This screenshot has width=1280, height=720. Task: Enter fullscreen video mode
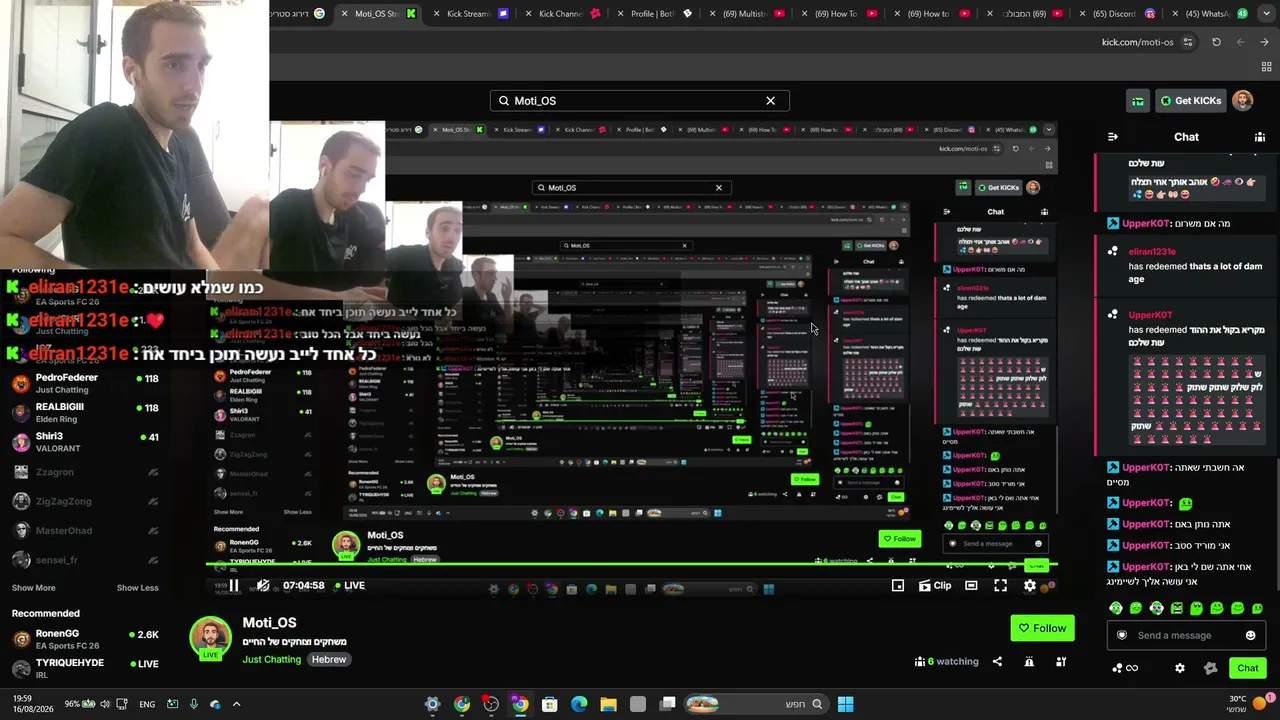point(1001,586)
